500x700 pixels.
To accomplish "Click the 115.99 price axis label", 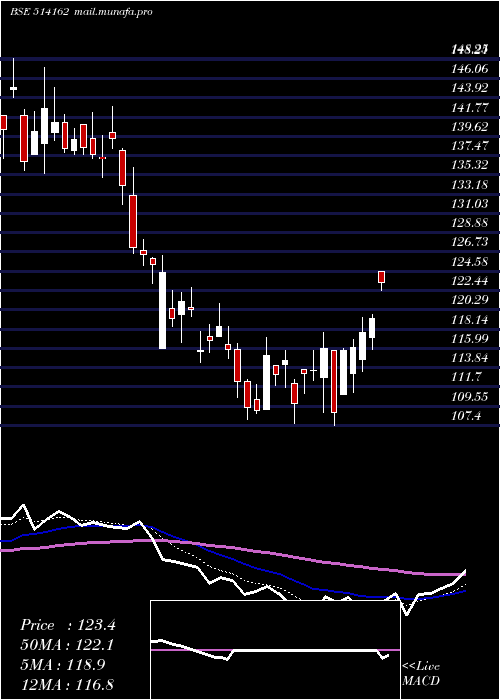I will [469, 339].
